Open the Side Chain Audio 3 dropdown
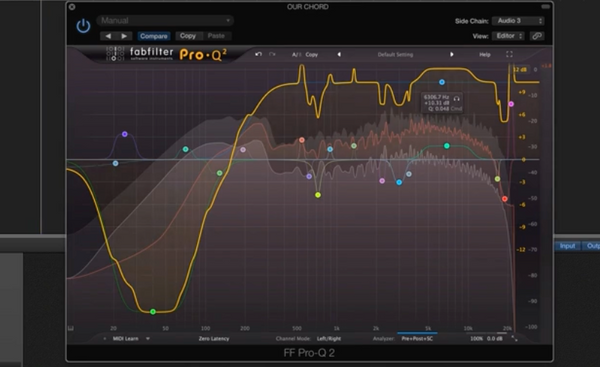This screenshot has height=367, width=600. click(x=518, y=21)
